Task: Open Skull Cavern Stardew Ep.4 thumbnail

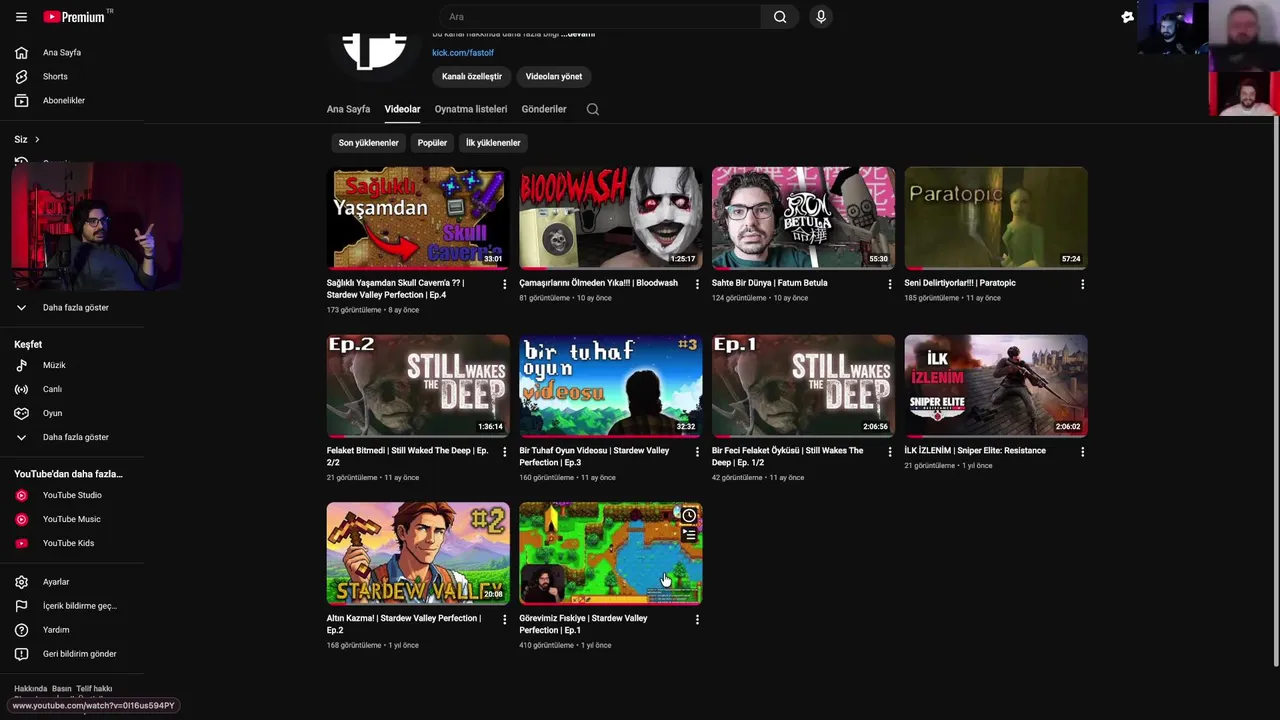Action: click(418, 218)
